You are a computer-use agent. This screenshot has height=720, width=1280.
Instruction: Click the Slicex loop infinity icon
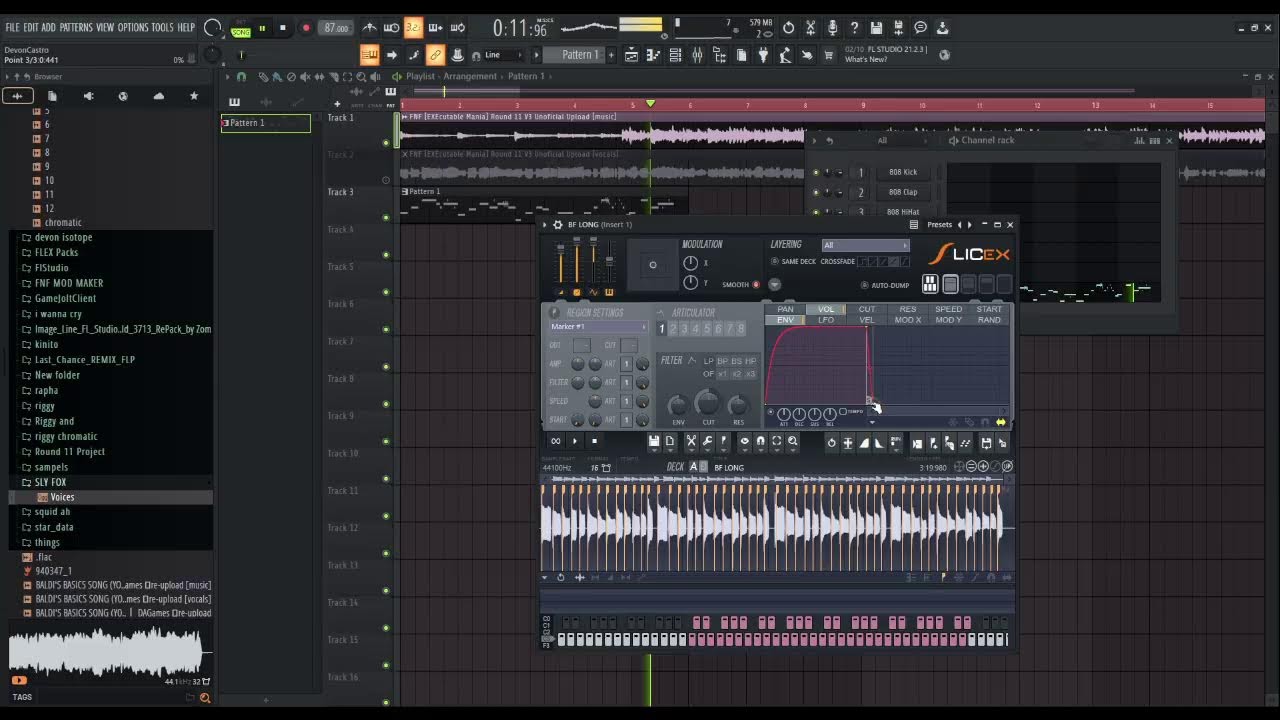coord(556,441)
